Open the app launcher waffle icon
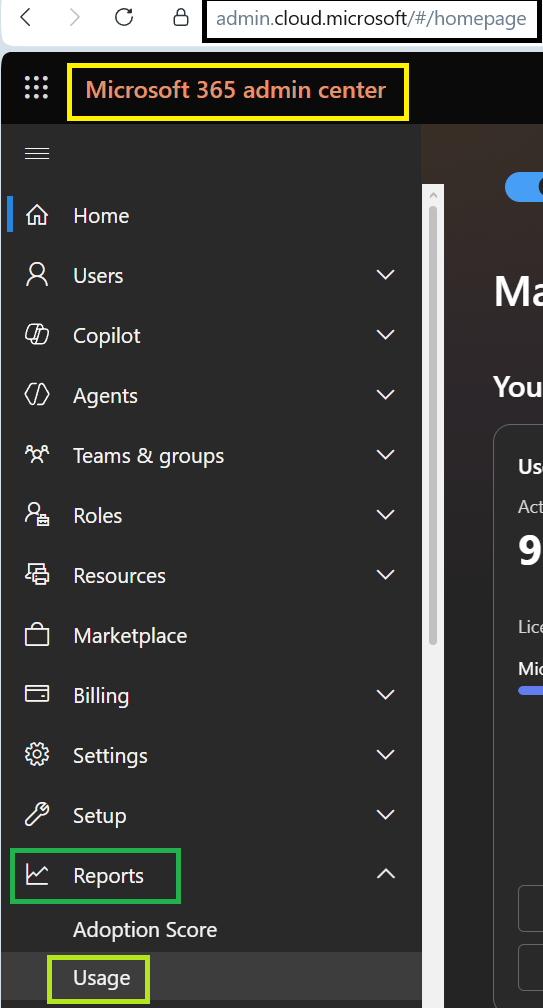 pos(37,87)
